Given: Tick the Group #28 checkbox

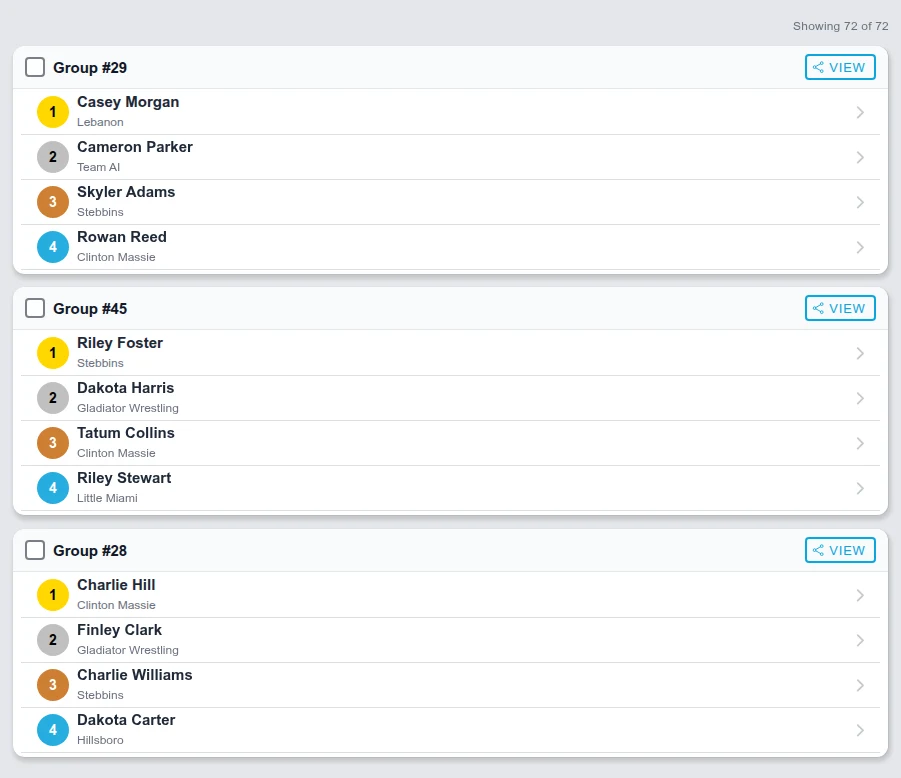Looking at the screenshot, I should pyautogui.click(x=35, y=550).
